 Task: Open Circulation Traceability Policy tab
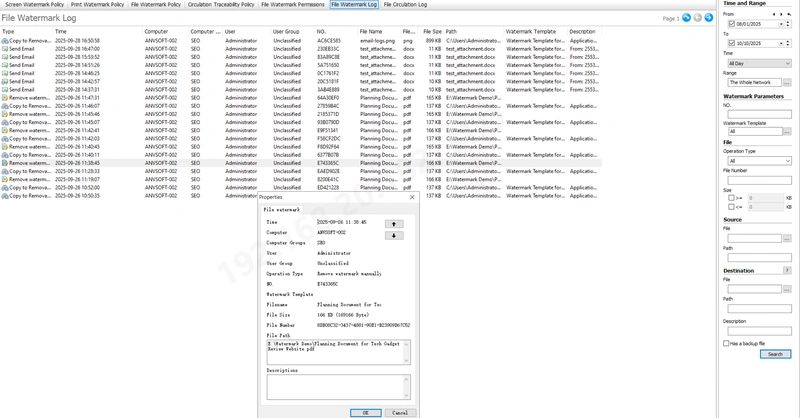tap(221, 4)
